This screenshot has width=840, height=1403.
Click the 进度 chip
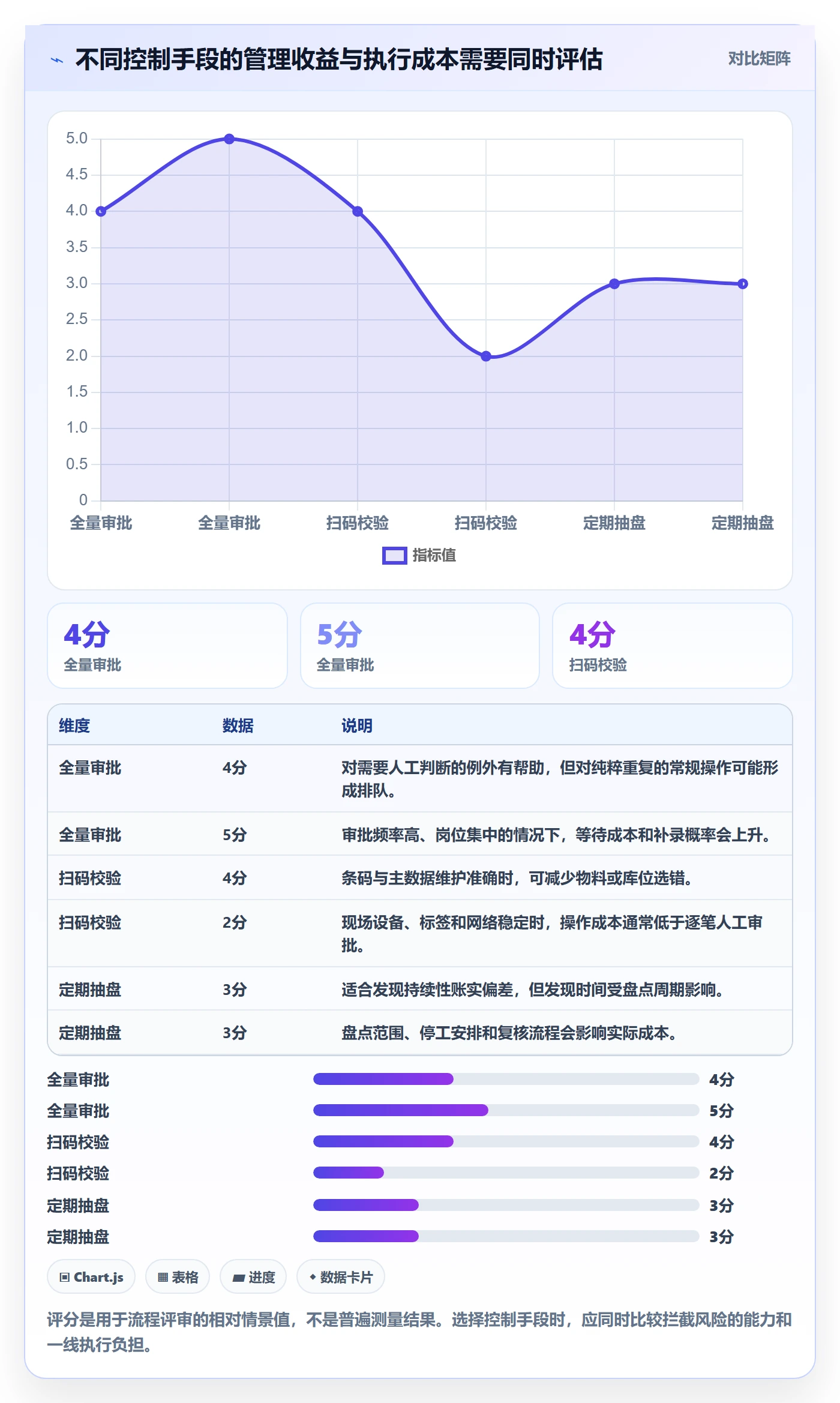253,1277
